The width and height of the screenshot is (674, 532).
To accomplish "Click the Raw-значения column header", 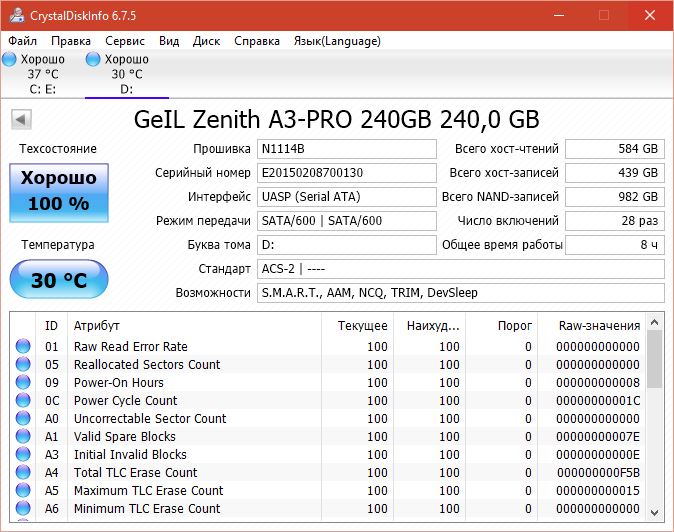I will tap(592, 326).
